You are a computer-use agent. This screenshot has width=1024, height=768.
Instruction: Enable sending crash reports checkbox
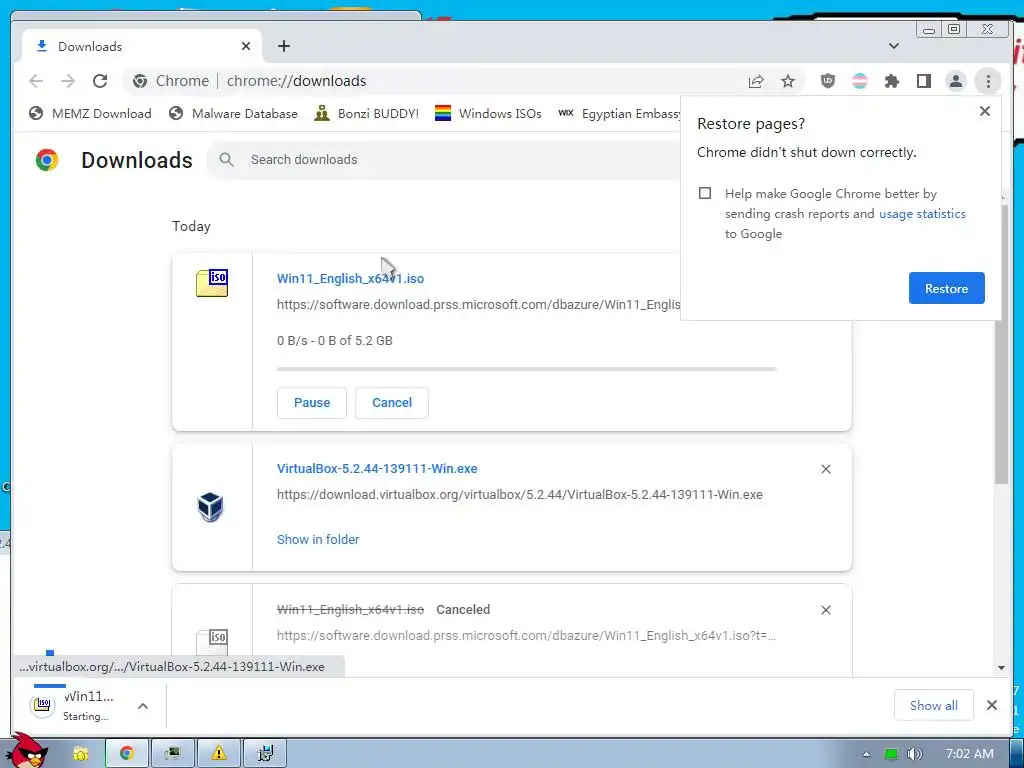(705, 193)
